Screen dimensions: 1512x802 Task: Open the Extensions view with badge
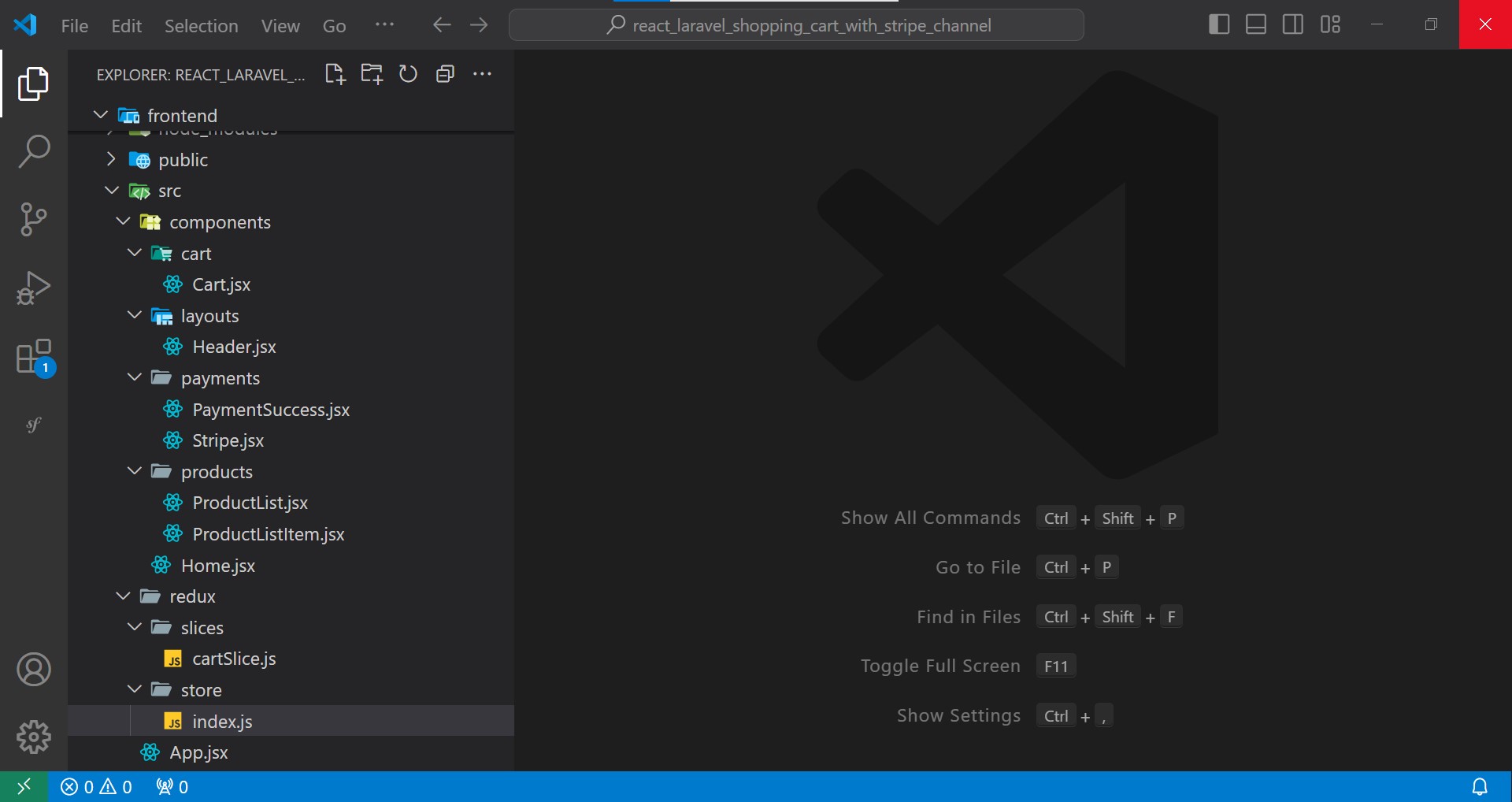[34, 357]
